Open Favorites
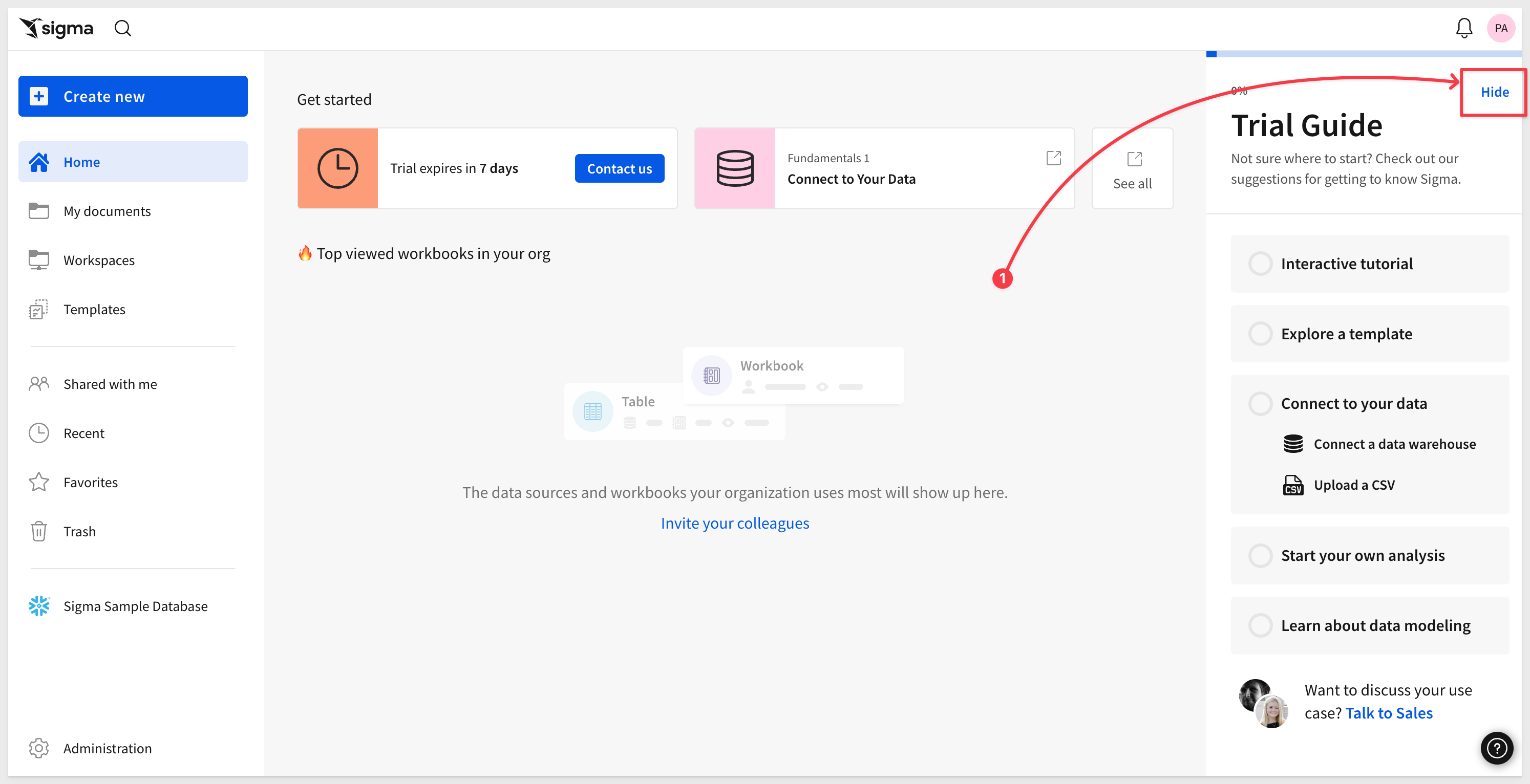The width and height of the screenshot is (1530, 784). click(x=133, y=482)
